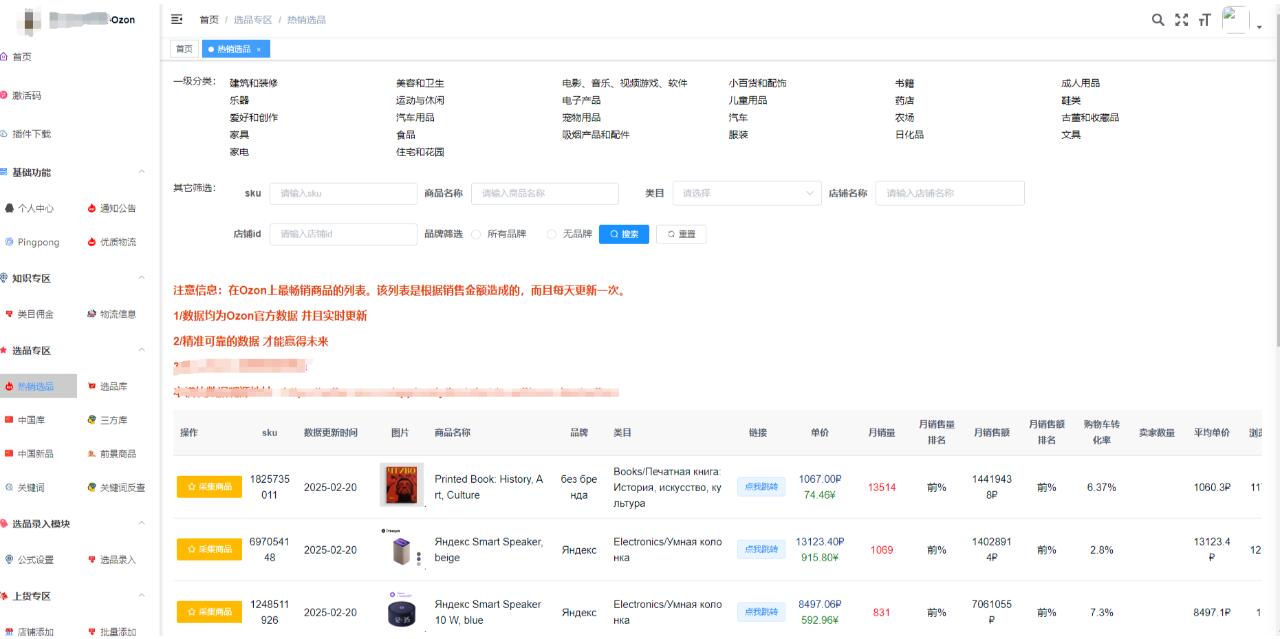Screen dimensions: 1280x639
Task: Open 选品录入 sidebar item
Action: pos(118,560)
